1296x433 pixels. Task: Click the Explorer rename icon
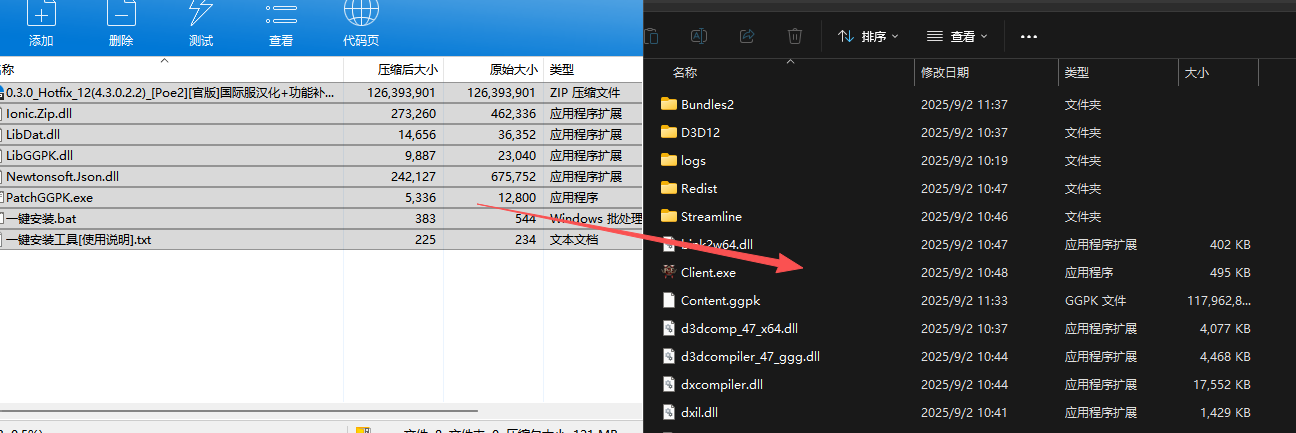click(700, 36)
